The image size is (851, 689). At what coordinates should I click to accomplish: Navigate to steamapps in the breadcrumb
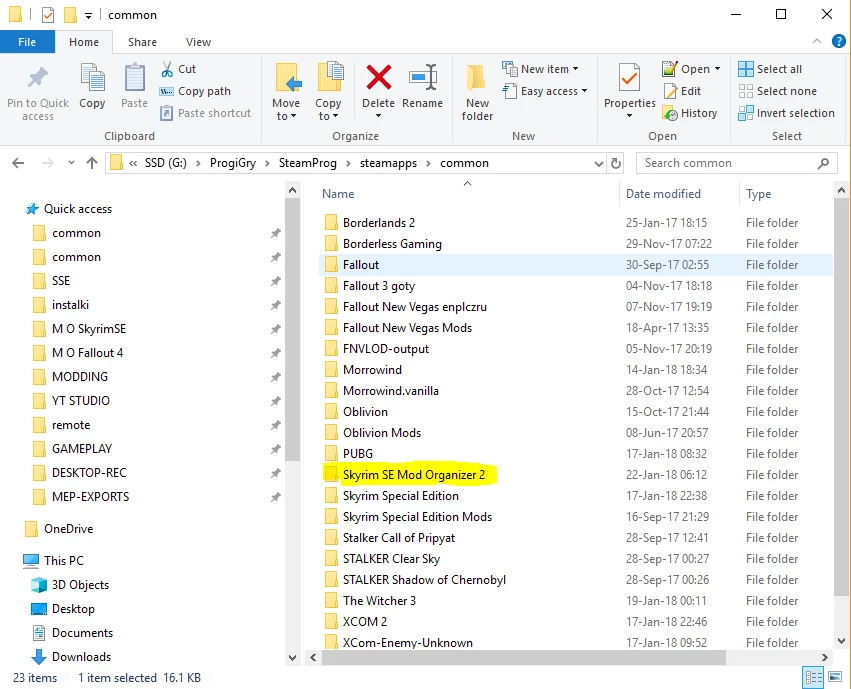click(388, 163)
